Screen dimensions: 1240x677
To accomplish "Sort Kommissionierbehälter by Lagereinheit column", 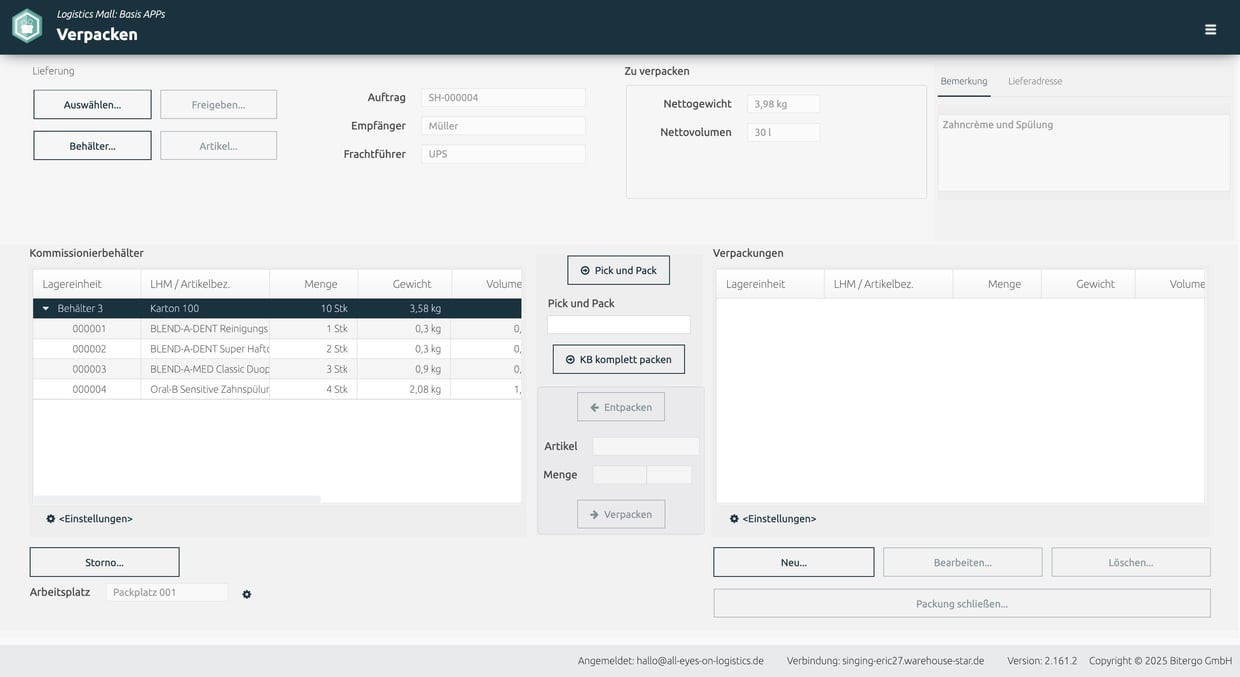I will [86, 284].
